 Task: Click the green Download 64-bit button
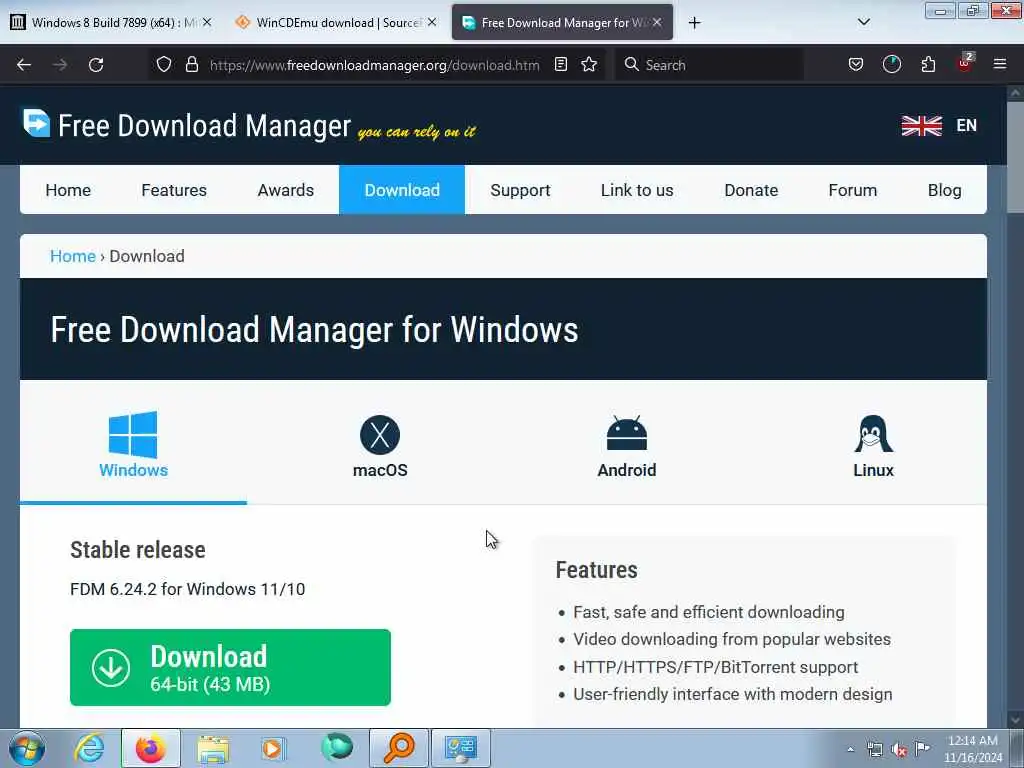(x=230, y=667)
